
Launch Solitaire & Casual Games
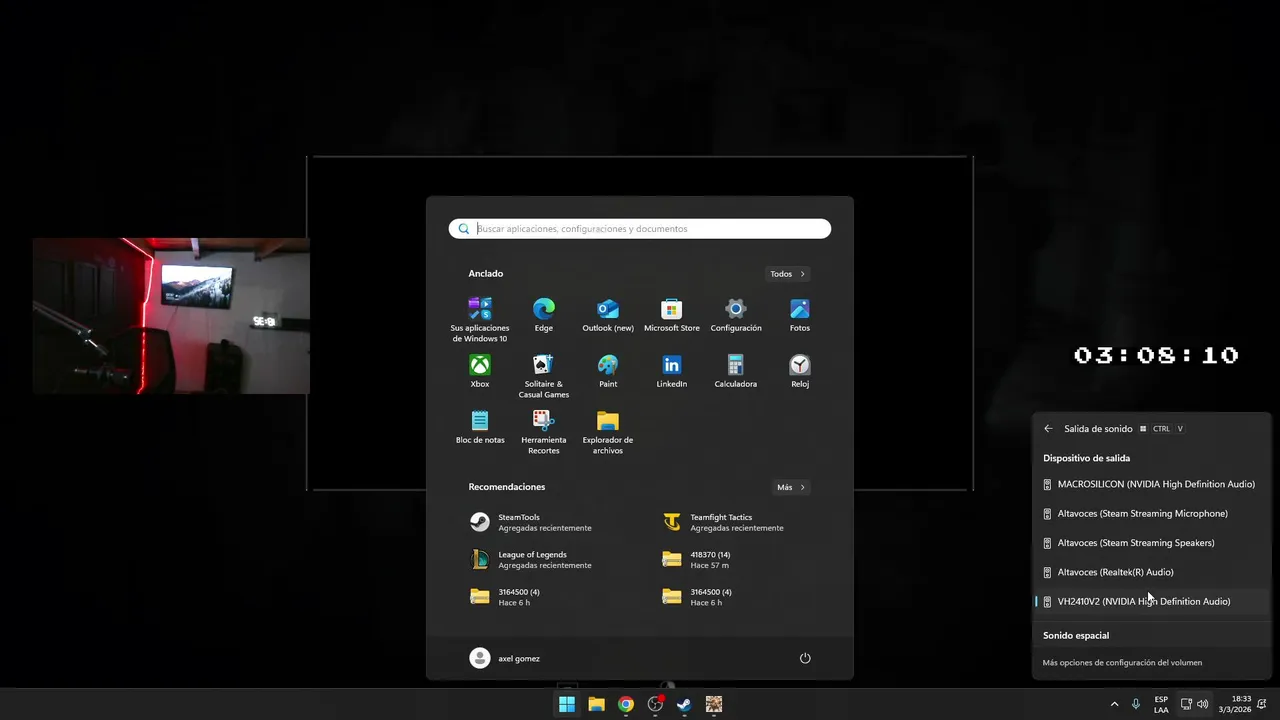(x=544, y=375)
